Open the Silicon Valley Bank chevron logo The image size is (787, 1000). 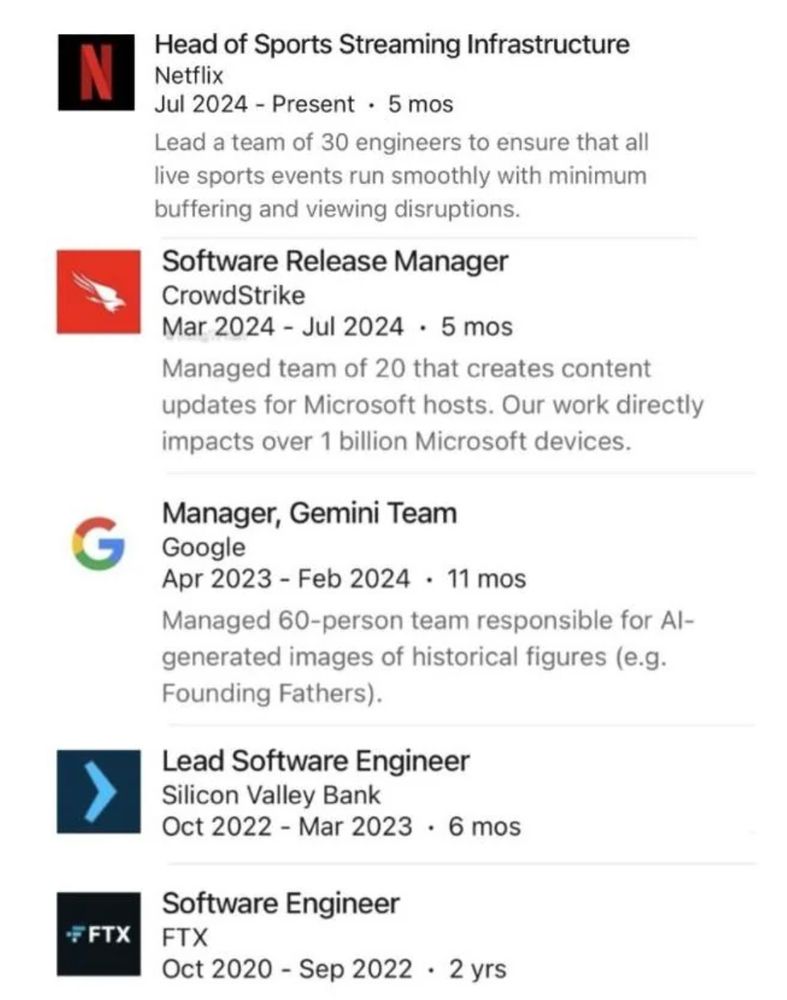(x=98, y=791)
